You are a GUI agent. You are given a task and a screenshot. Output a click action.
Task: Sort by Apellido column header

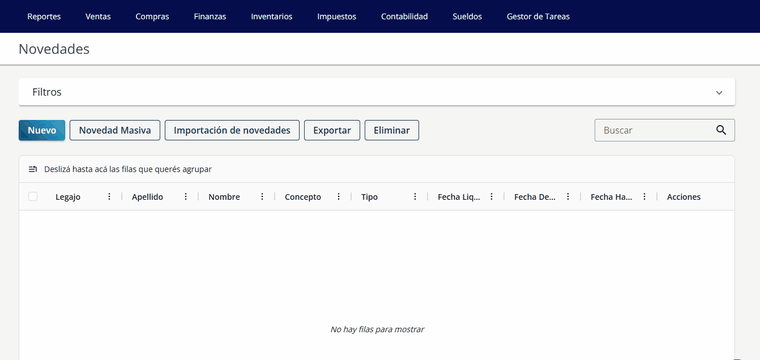point(147,197)
